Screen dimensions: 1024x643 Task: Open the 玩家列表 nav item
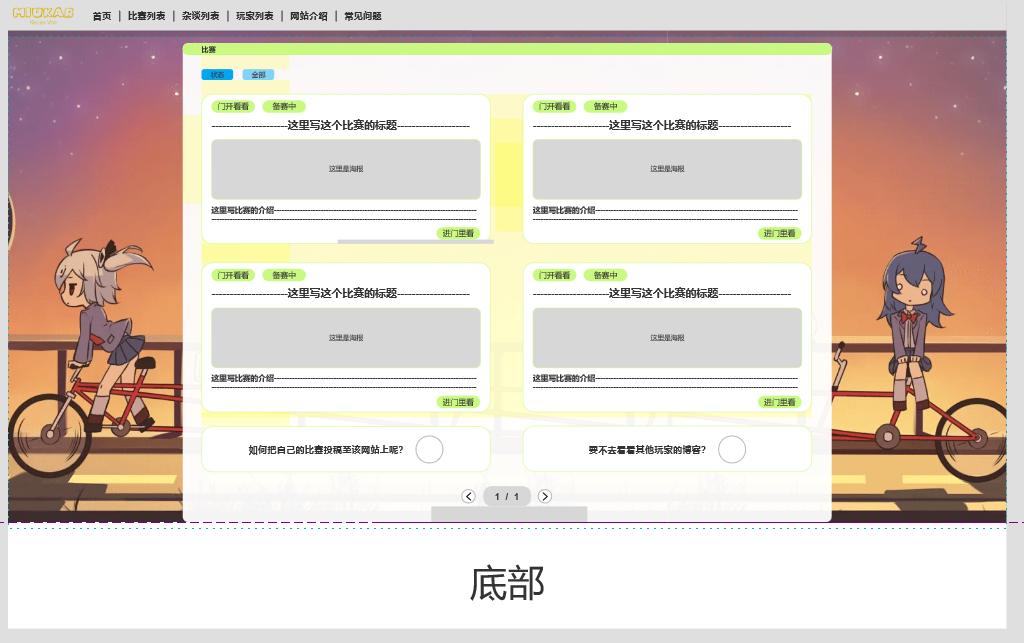pos(255,16)
